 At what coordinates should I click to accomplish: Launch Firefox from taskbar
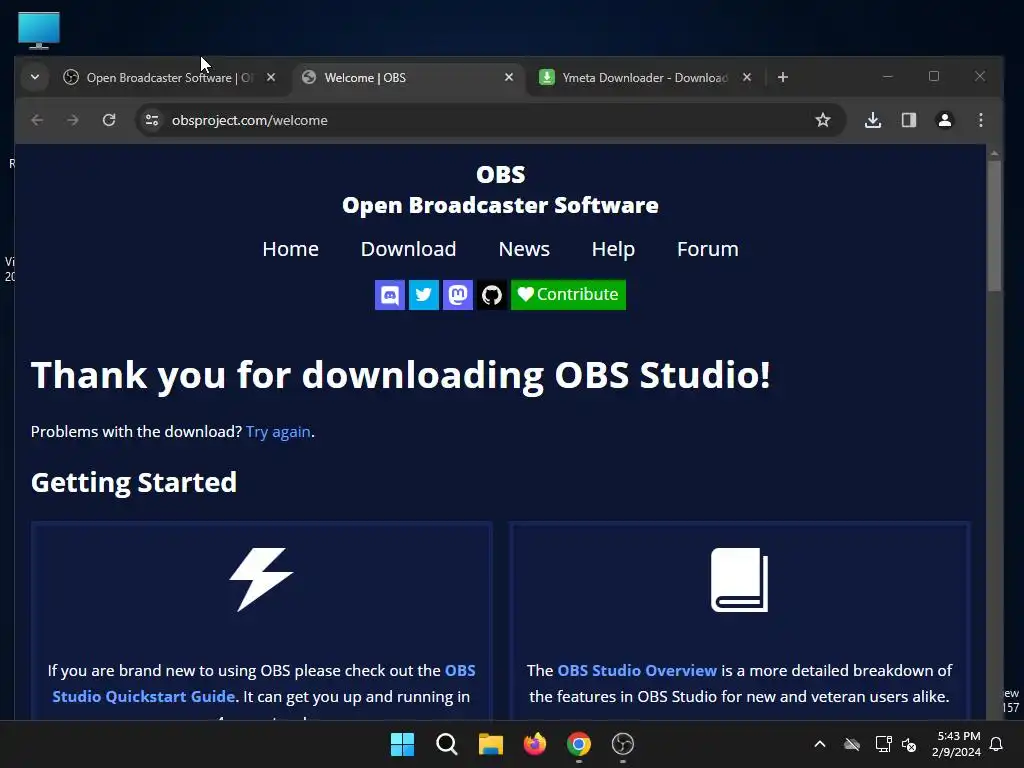[x=535, y=744]
